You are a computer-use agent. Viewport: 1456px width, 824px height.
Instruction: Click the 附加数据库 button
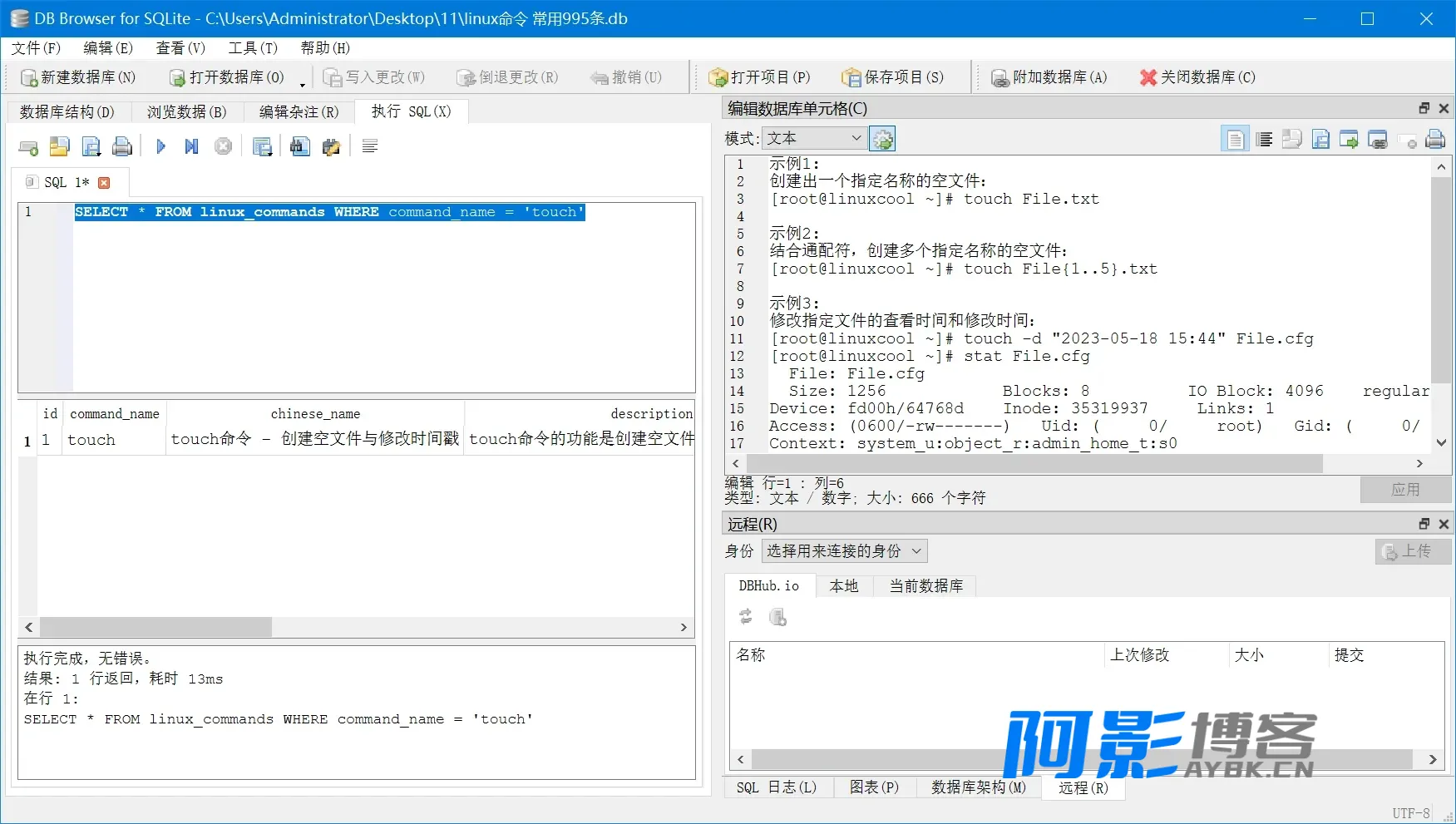(1049, 77)
